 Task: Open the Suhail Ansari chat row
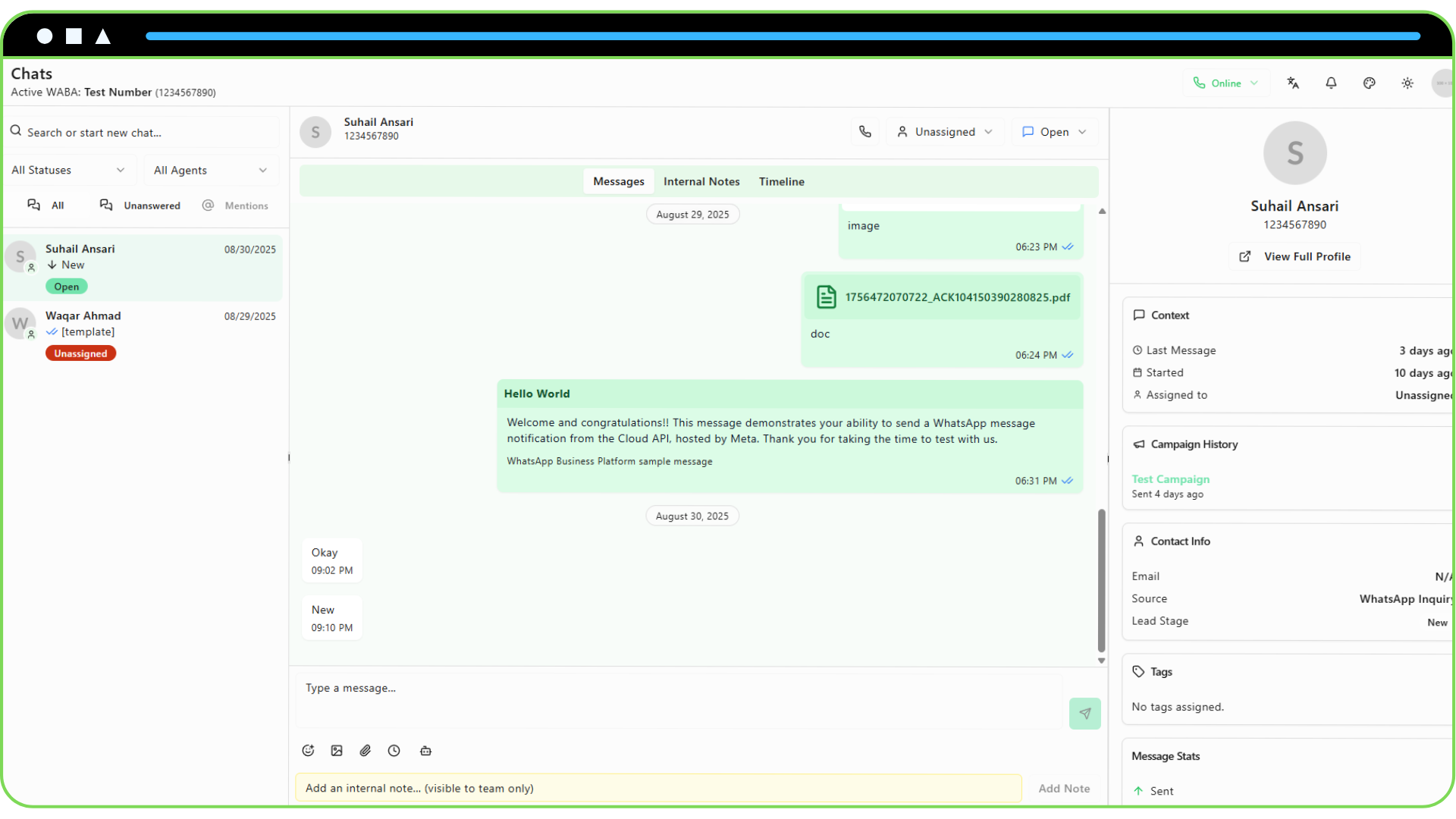click(144, 267)
